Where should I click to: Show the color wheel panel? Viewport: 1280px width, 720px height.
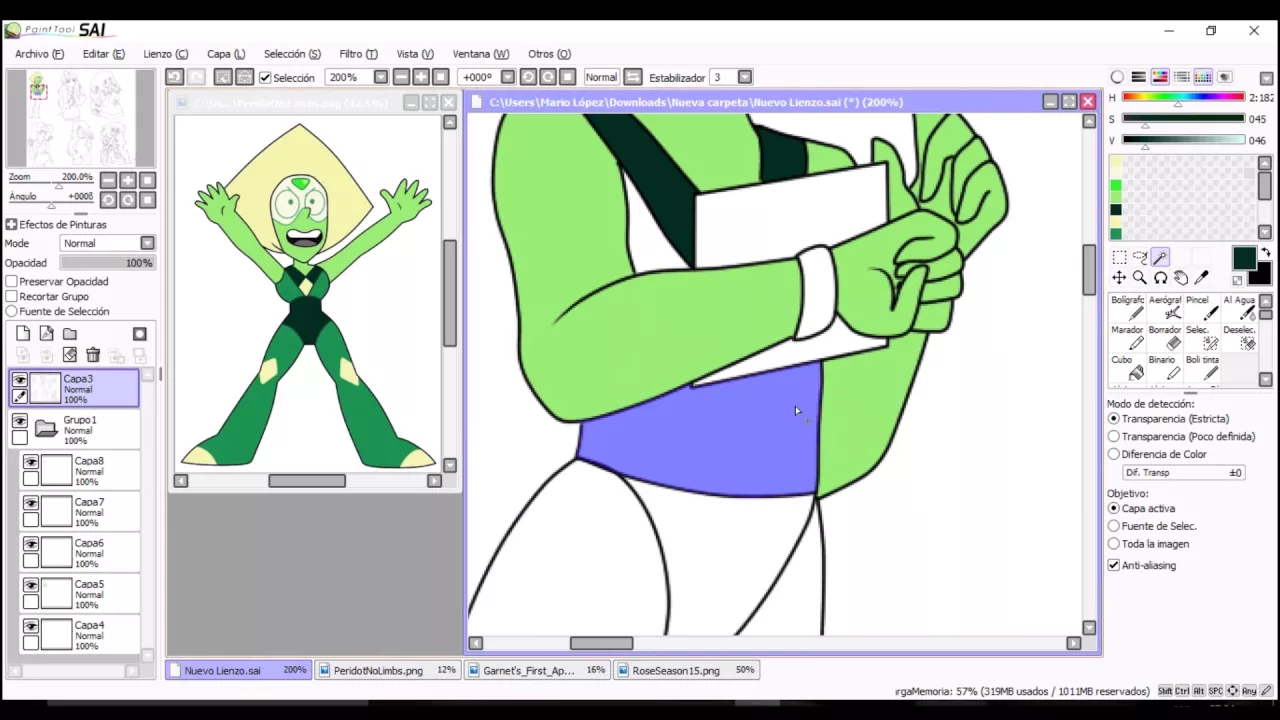point(1117,77)
